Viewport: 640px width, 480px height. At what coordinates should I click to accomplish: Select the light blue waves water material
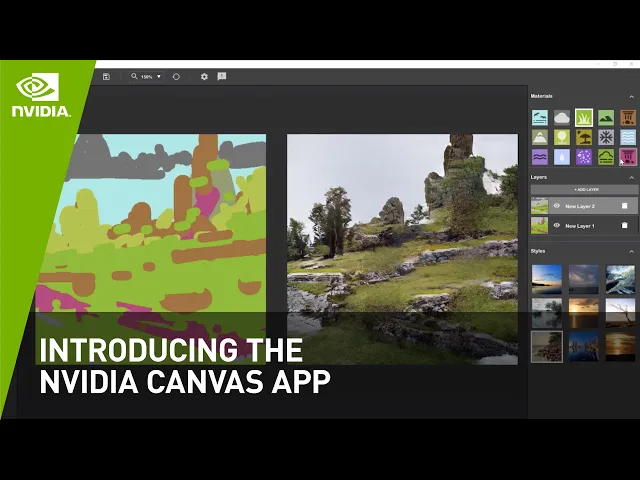click(628, 138)
